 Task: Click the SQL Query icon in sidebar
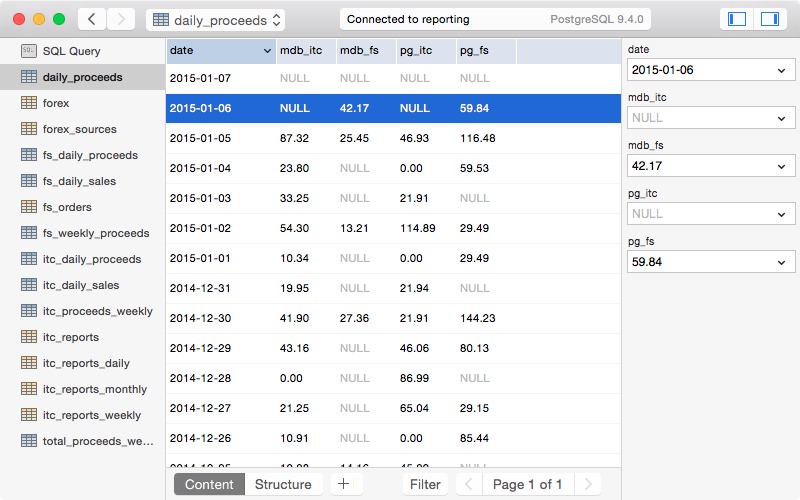pos(28,51)
